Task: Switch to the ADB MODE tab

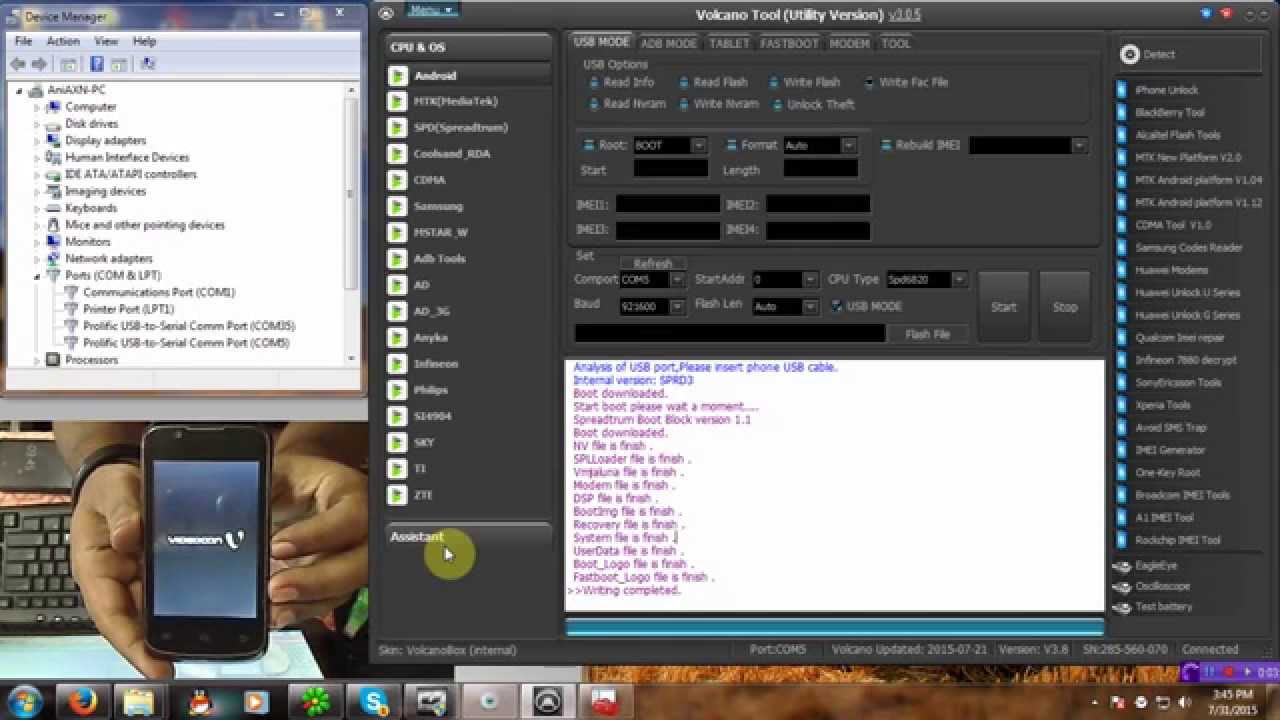Action: (669, 44)
